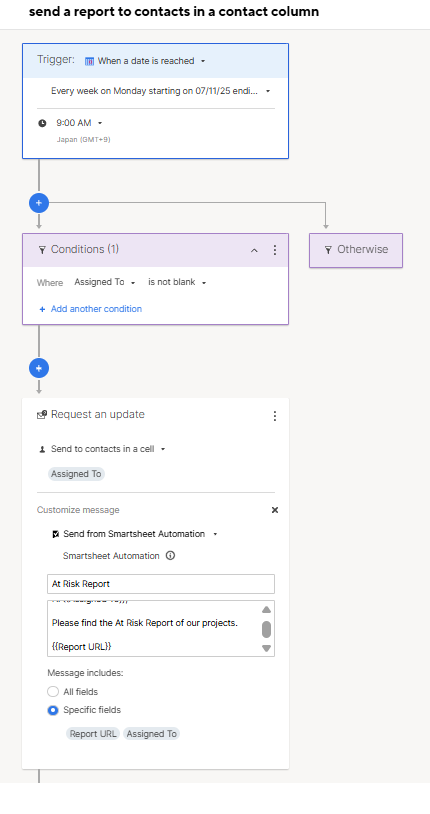The image size is (430, 814).
Task: Open the Conditions block three-dot menu
Action: click(275, 250)
